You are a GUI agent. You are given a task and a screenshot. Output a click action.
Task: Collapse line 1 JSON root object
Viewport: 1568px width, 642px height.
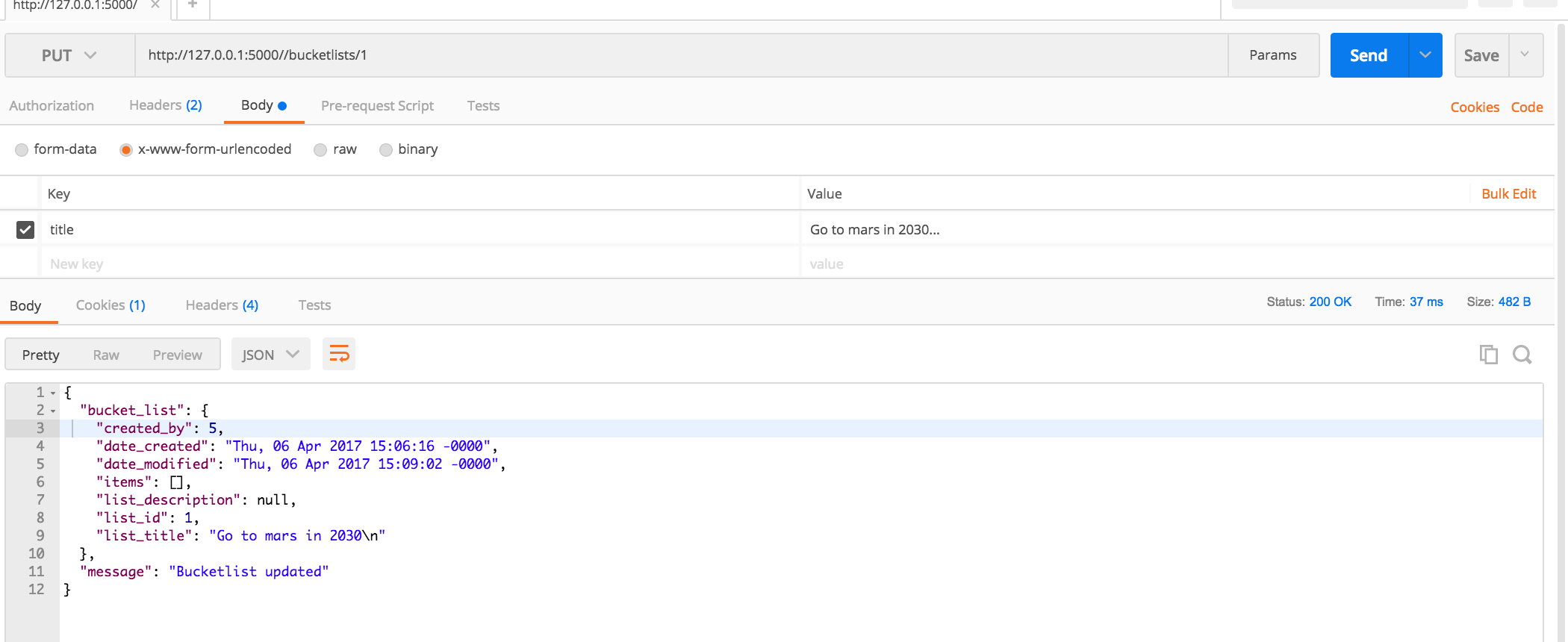point(53,393)
